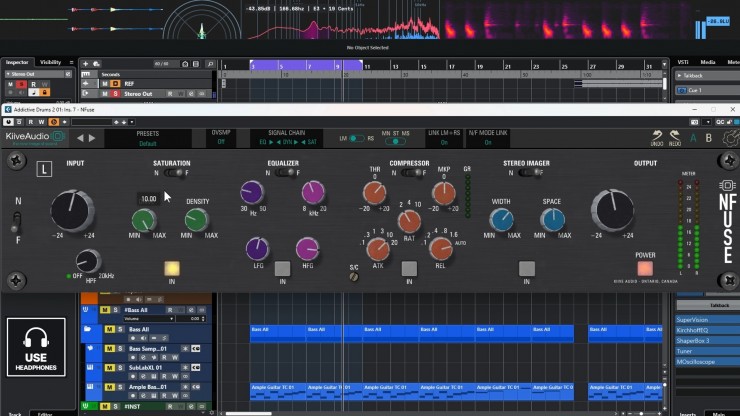Open KirchhoffEQ insert slot
The width and height of the screenshot is (740, 416).
click(x=707, y=330)
